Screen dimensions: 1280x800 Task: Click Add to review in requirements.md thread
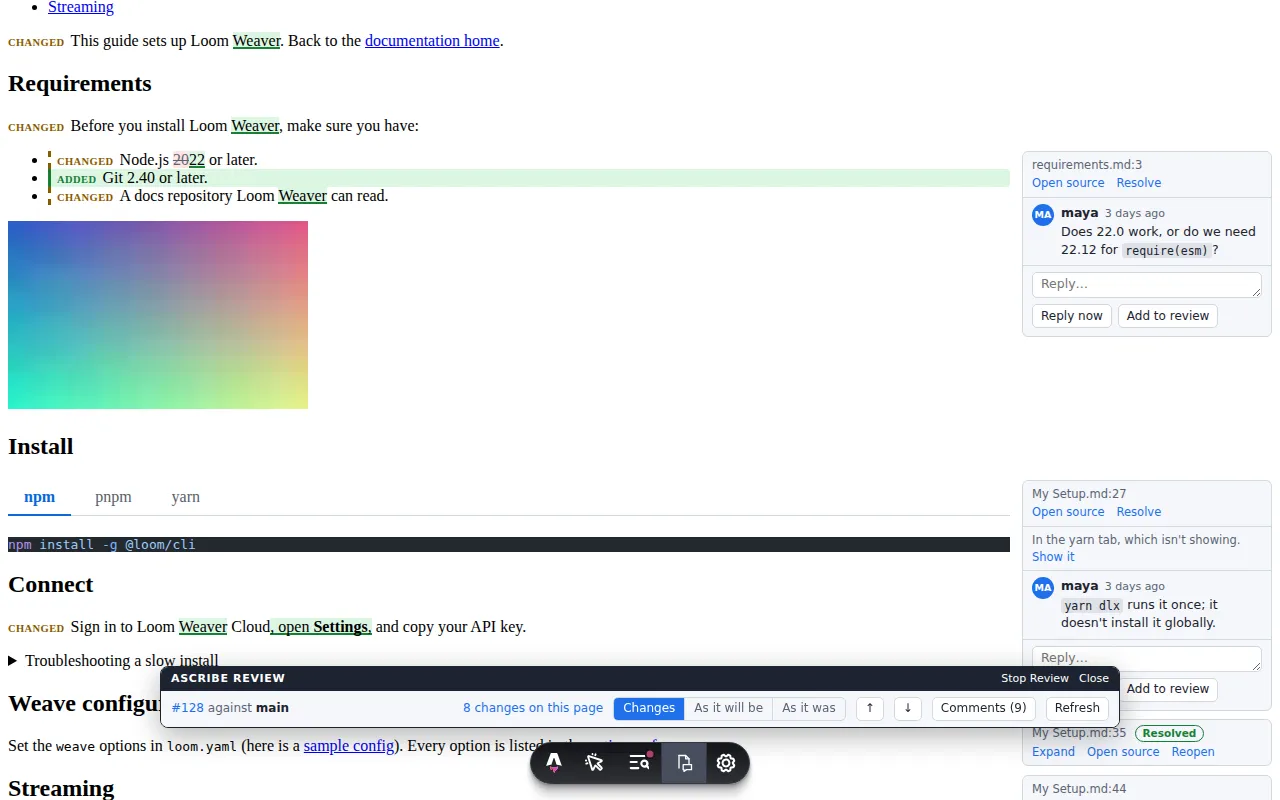coord(1167,316)
